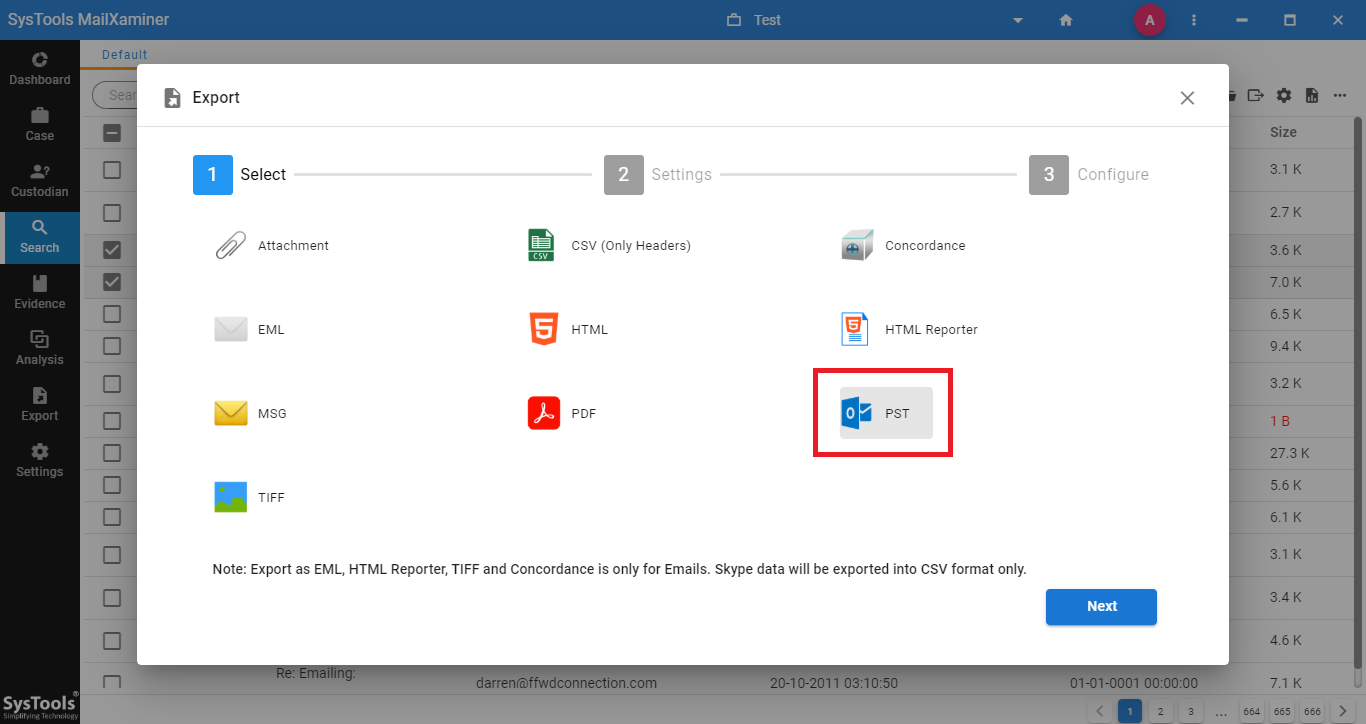This screenshot has width=1366, height=724.
Task: Open report chart icon in results toolbar
Action: pyautogui.click(x=1312, y=95)
